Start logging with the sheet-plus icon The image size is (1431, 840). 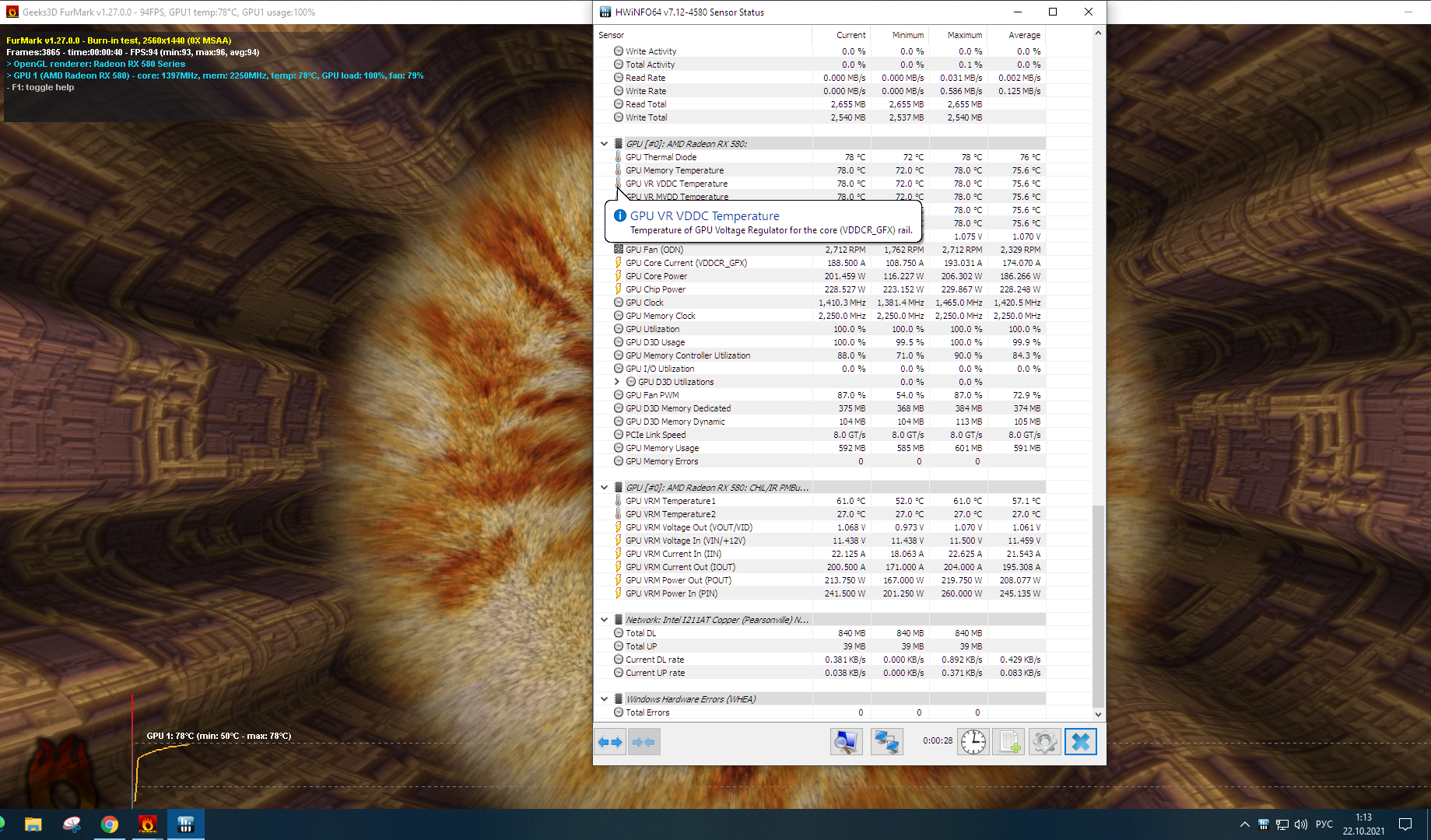(x=1008, y=742)
